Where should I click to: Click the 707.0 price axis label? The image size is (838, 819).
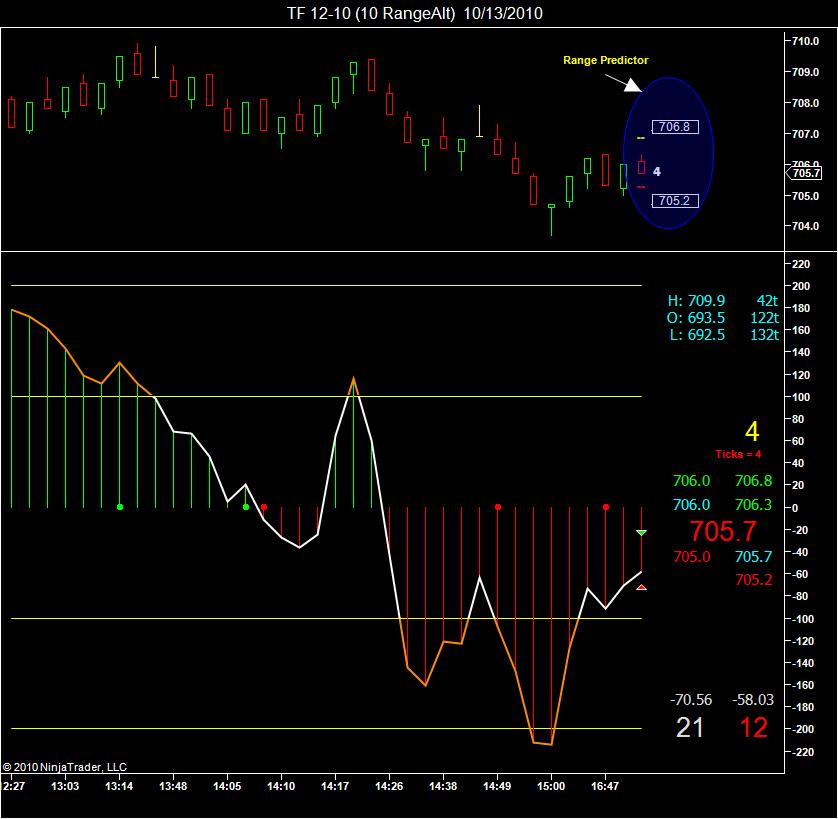[x=805, y=134]
